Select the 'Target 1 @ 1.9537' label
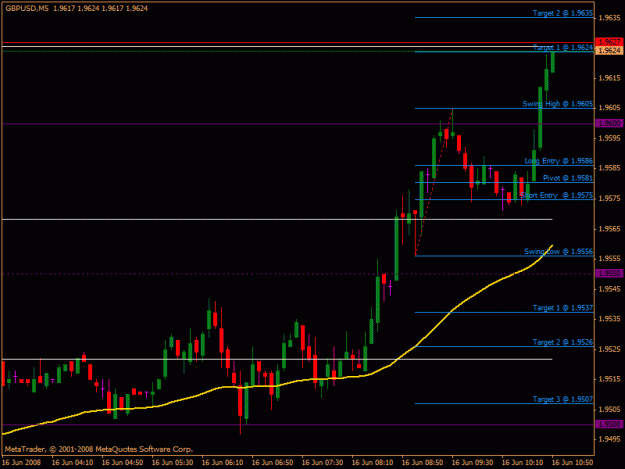Viewport: 625px width, 469px height. pyautogui.click(x=563, y=308)
